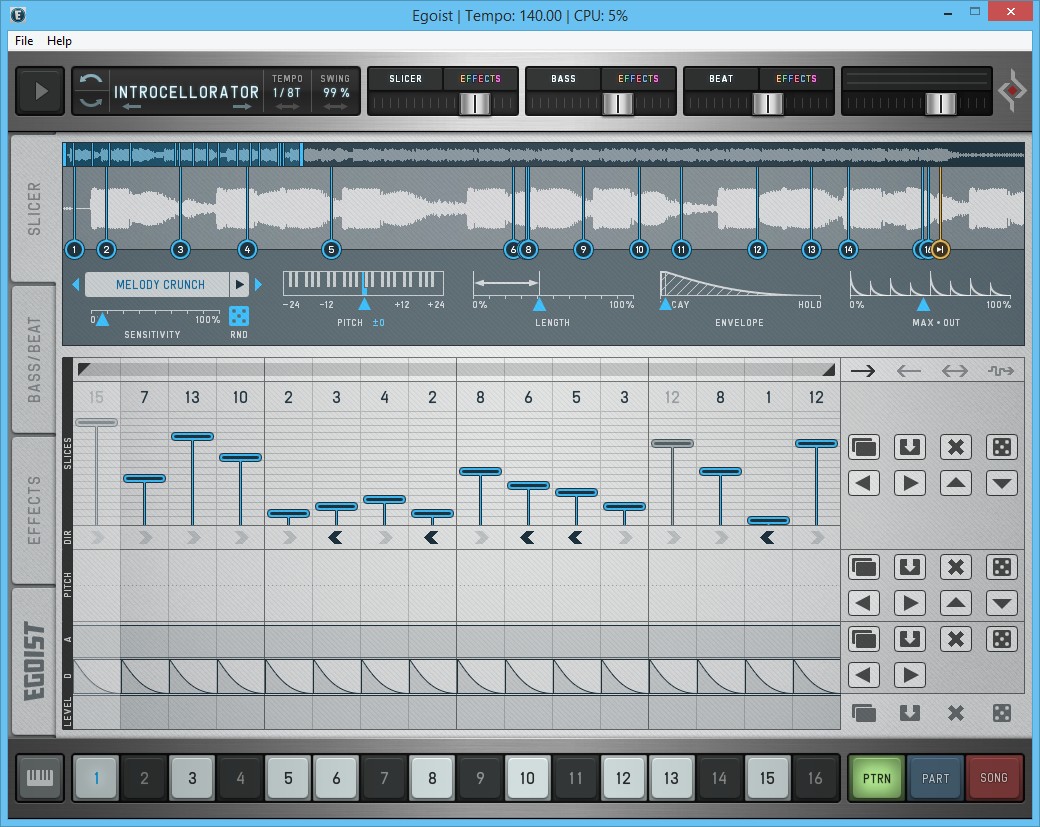Open the MELODY CRUNCH preset selector
The height and width of the screenshot is (827, 1040).
click(157, 285)
